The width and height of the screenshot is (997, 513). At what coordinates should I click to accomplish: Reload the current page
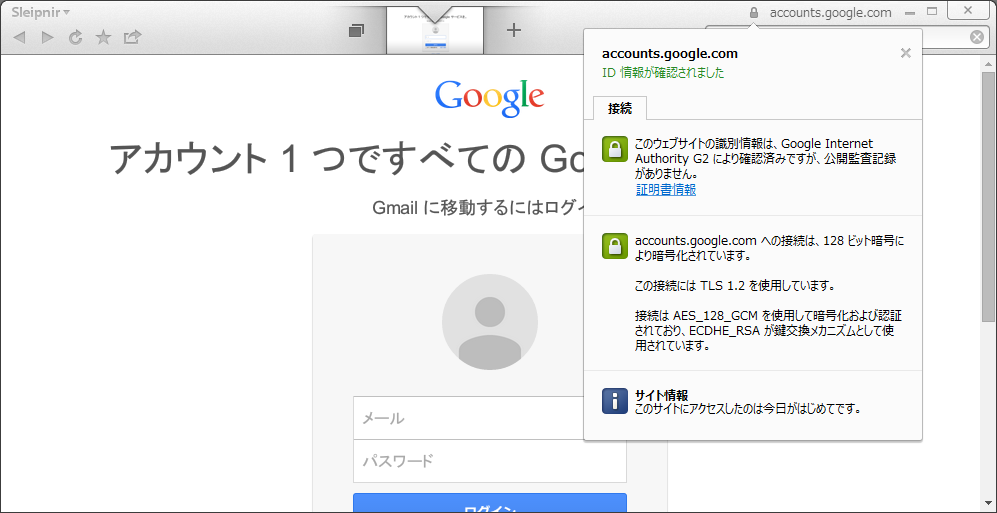coord(76,38)
